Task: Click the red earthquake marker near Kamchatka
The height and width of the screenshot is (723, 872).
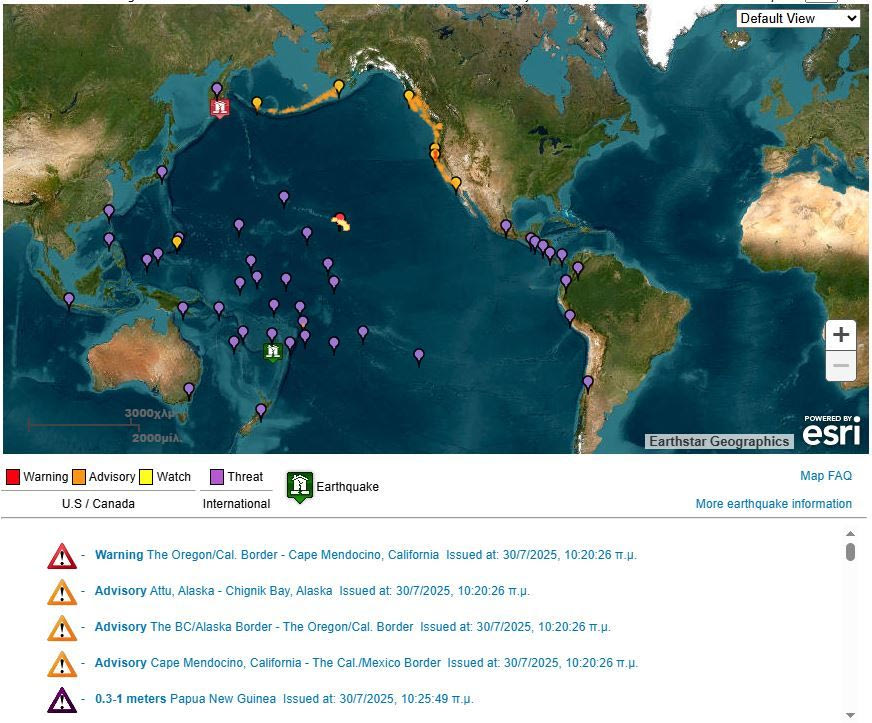Action: tap(220, 107)
